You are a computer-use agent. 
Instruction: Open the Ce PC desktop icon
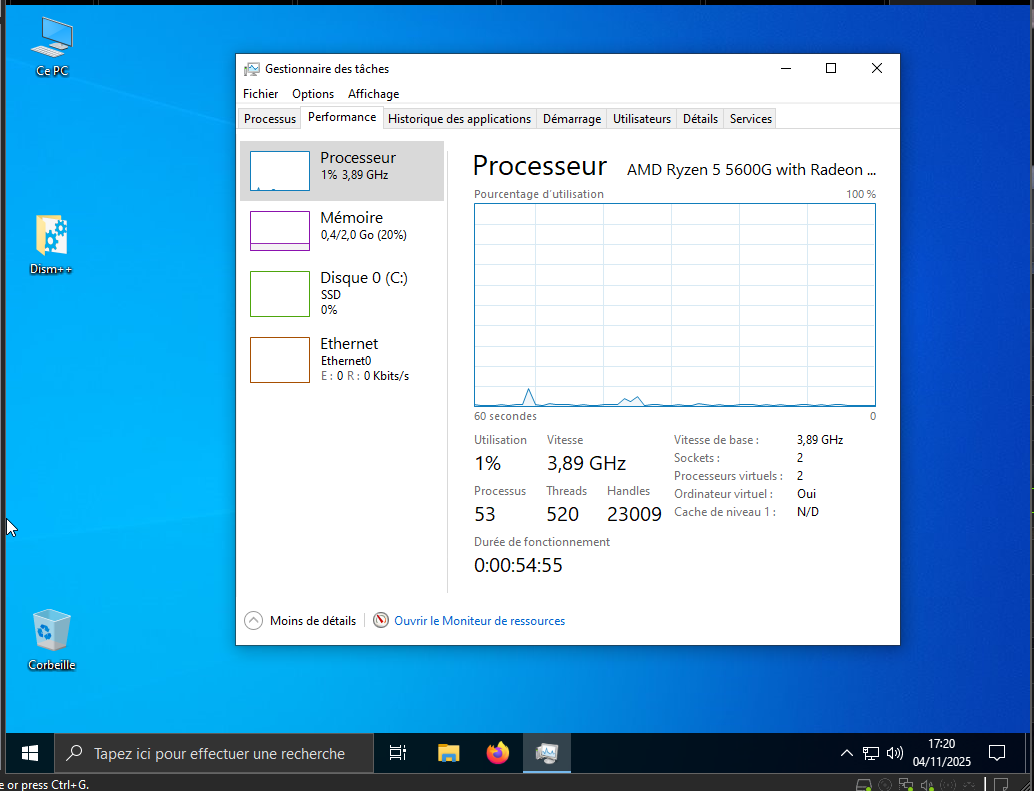coord(51,46)
